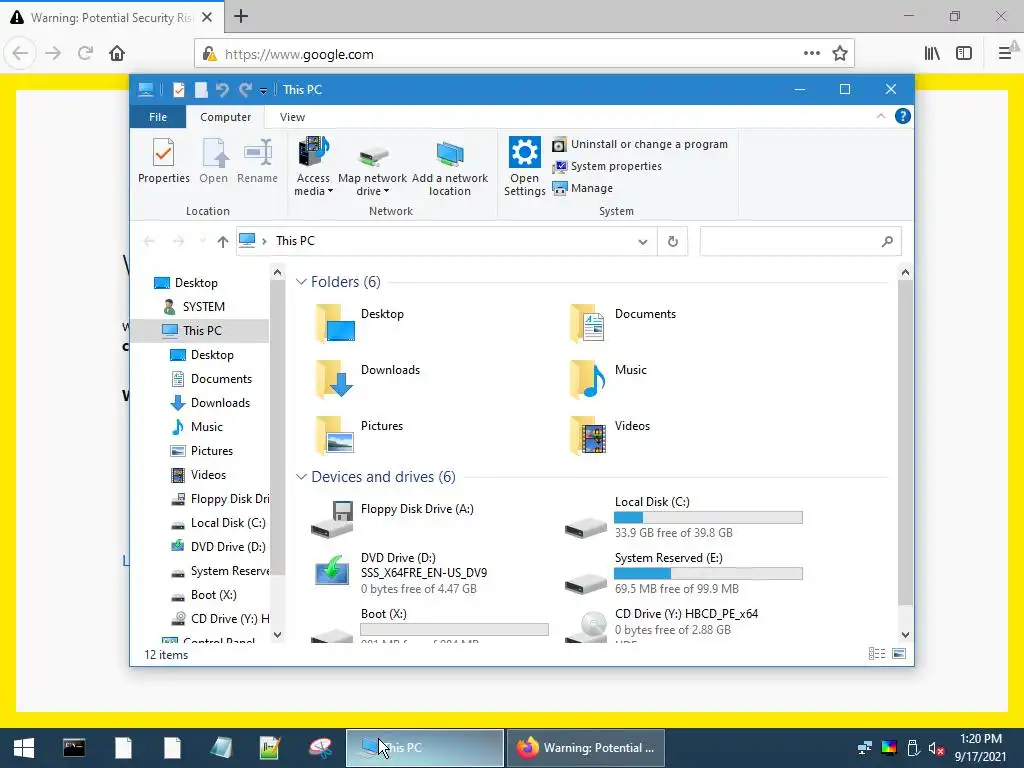1024x768 pixels.
Task: Open Command Prompt from taskbar
Action: [x=74, y=748]
